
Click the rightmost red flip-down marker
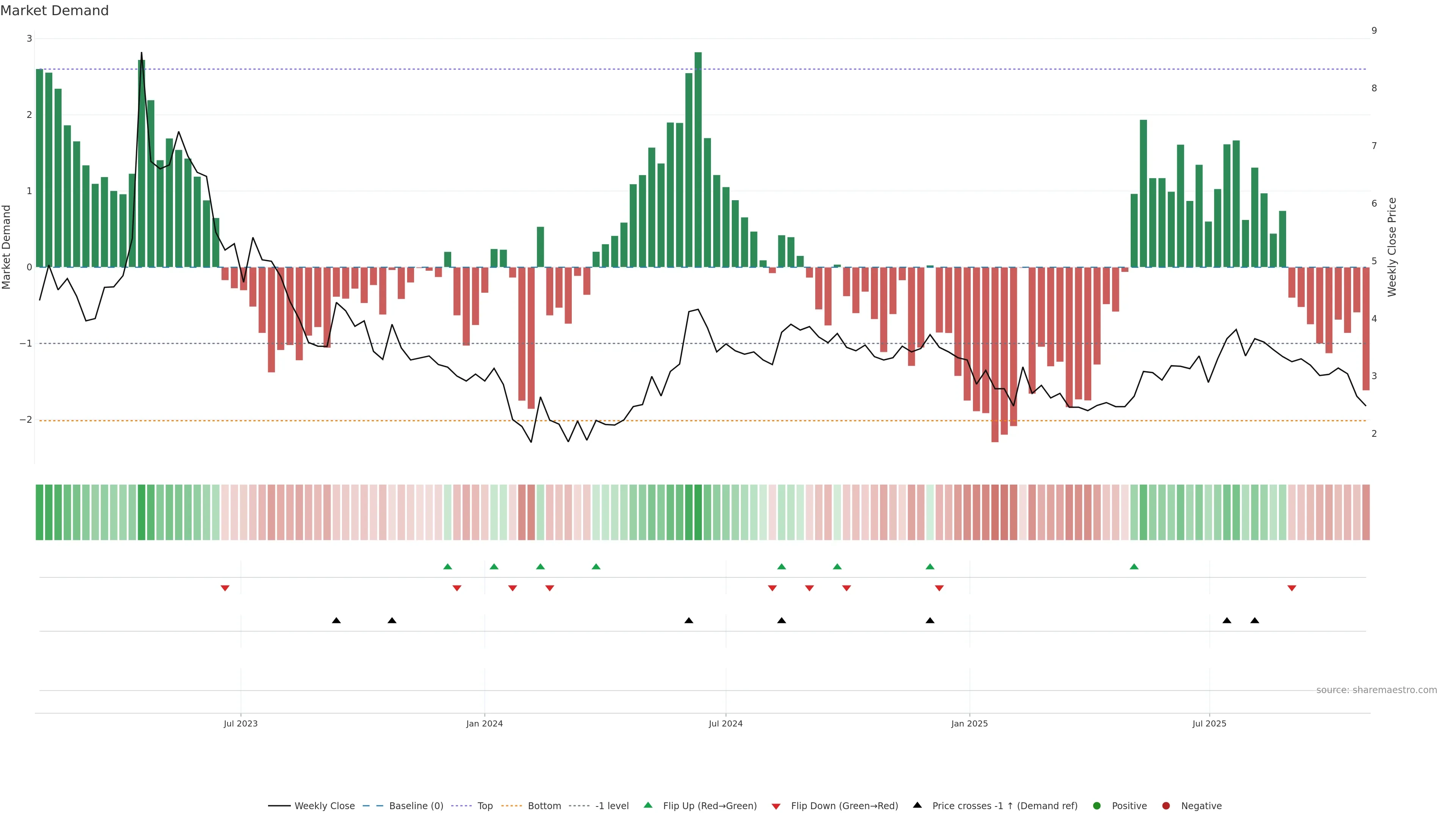[x=1291, y=588]
